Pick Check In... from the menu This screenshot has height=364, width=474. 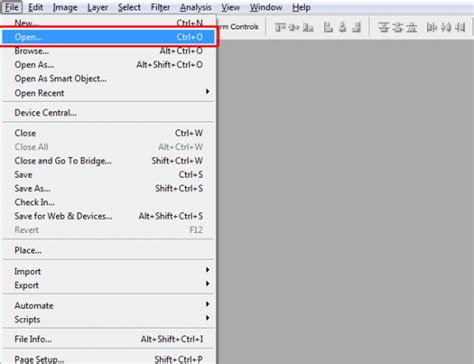[108, 202]
